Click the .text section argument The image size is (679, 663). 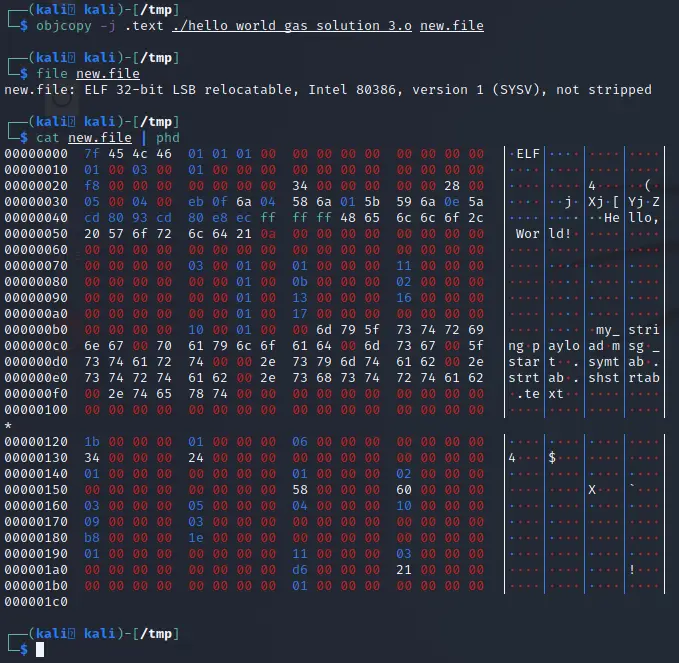pos(144,26)
